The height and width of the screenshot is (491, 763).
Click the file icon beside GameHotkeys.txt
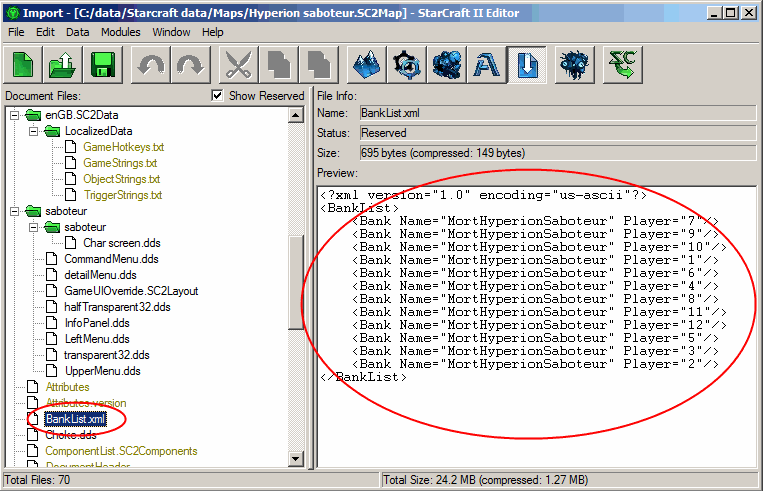click(x=71, y=147)
